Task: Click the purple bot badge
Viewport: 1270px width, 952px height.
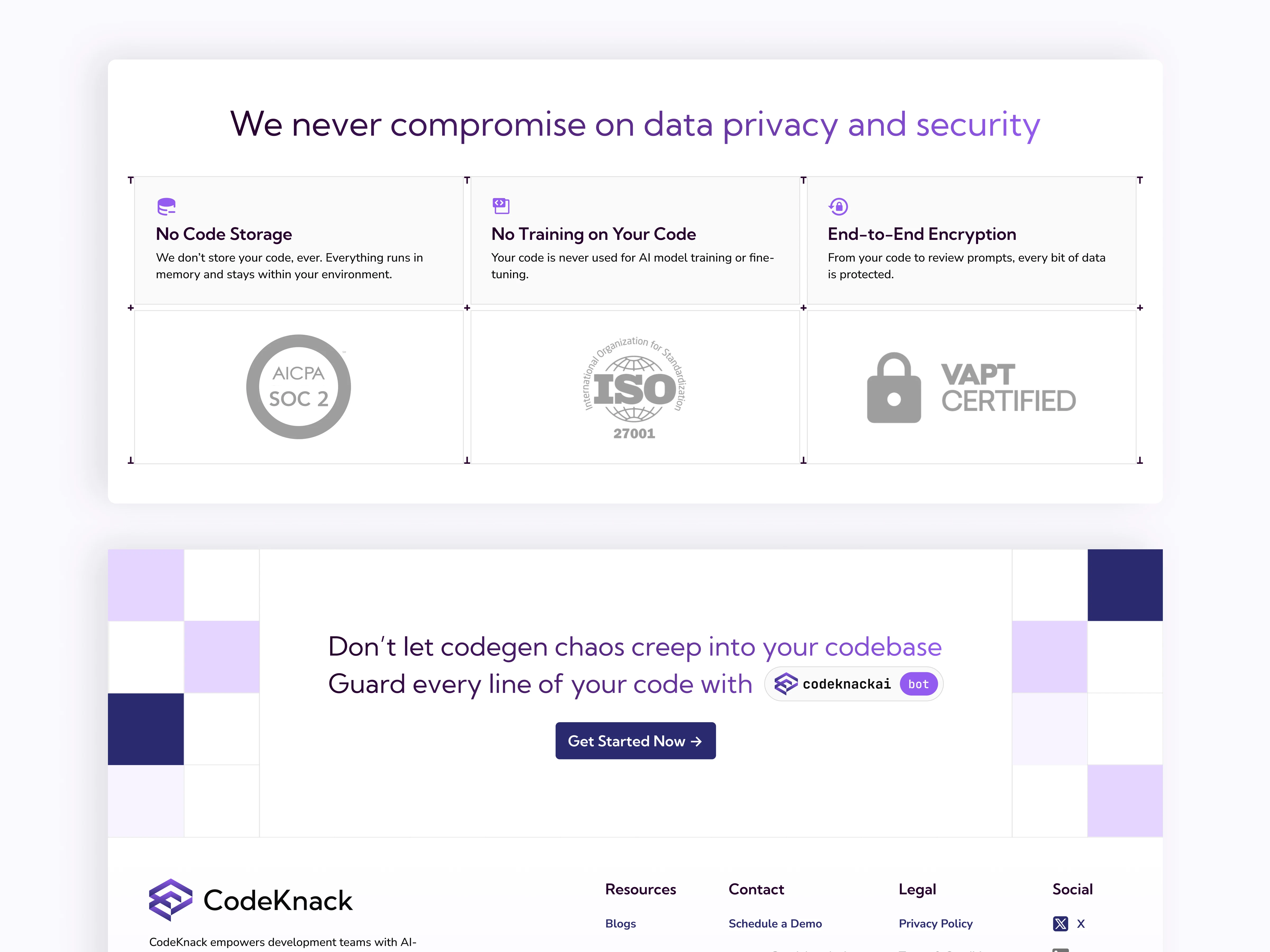Action: click(918, 684)
